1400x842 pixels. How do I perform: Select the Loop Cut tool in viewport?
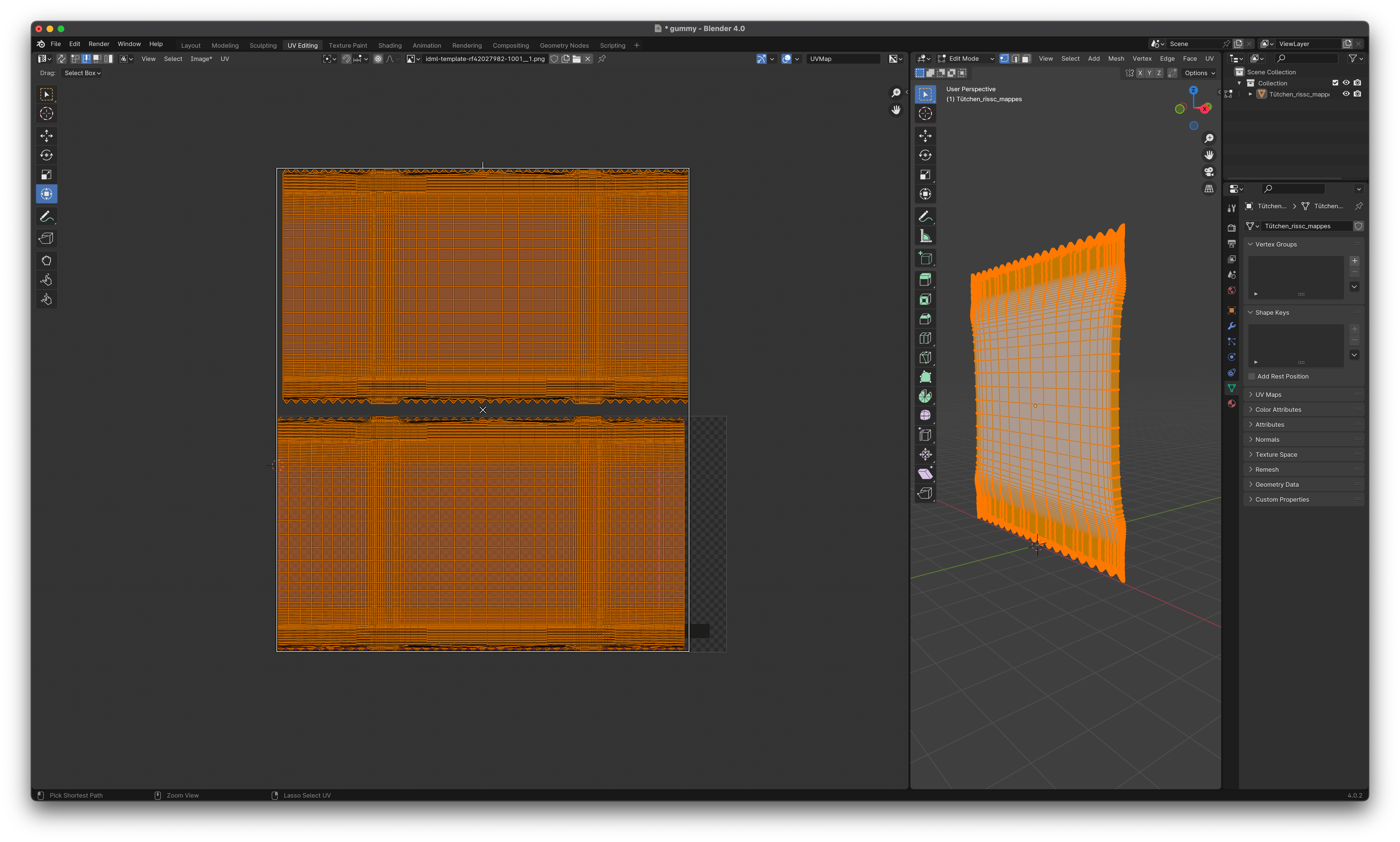pyautogui.click(x=925, y=338)
